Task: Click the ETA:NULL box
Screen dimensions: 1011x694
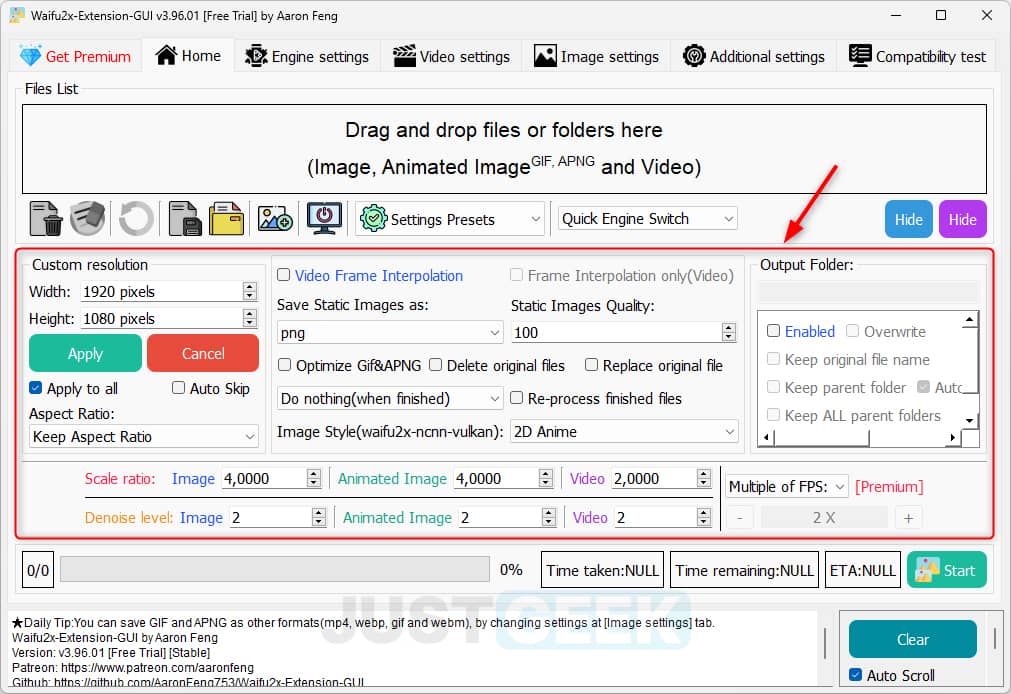Action: coord(863,570)
